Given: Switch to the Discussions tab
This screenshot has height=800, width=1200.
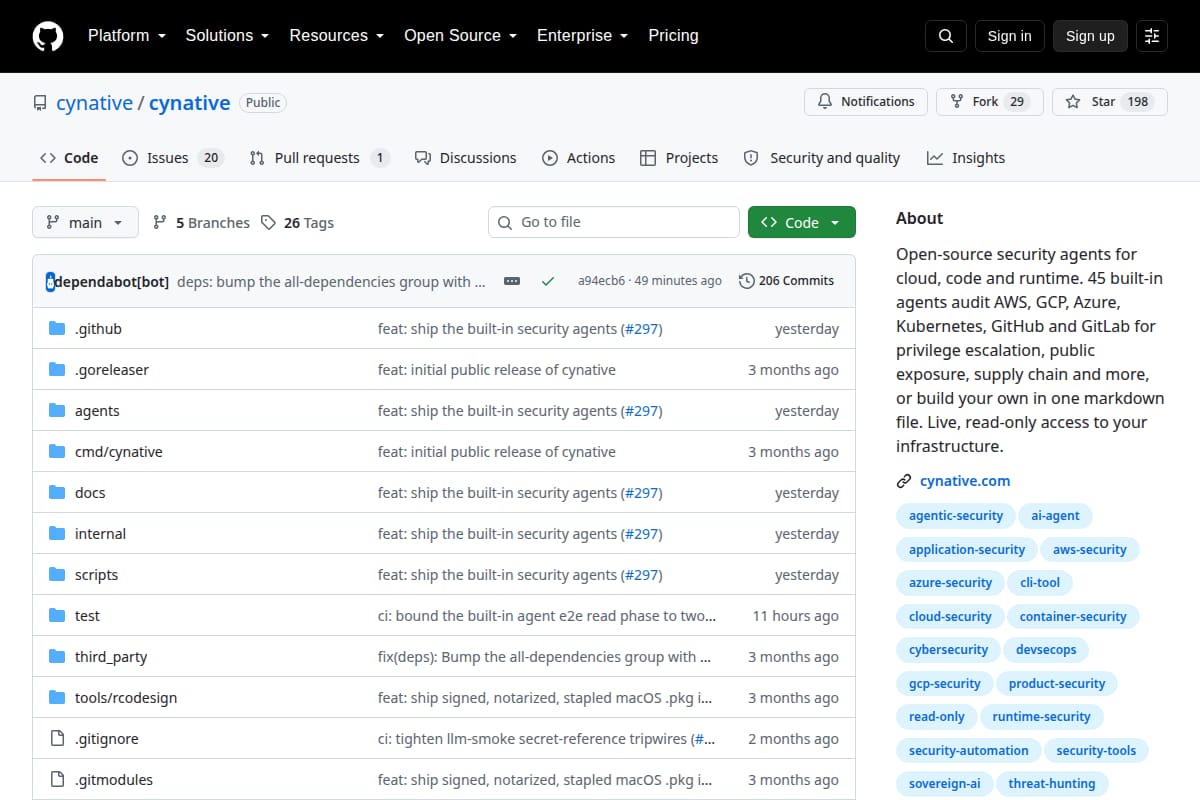Looking at the screenshot, I should coord(466,158).
